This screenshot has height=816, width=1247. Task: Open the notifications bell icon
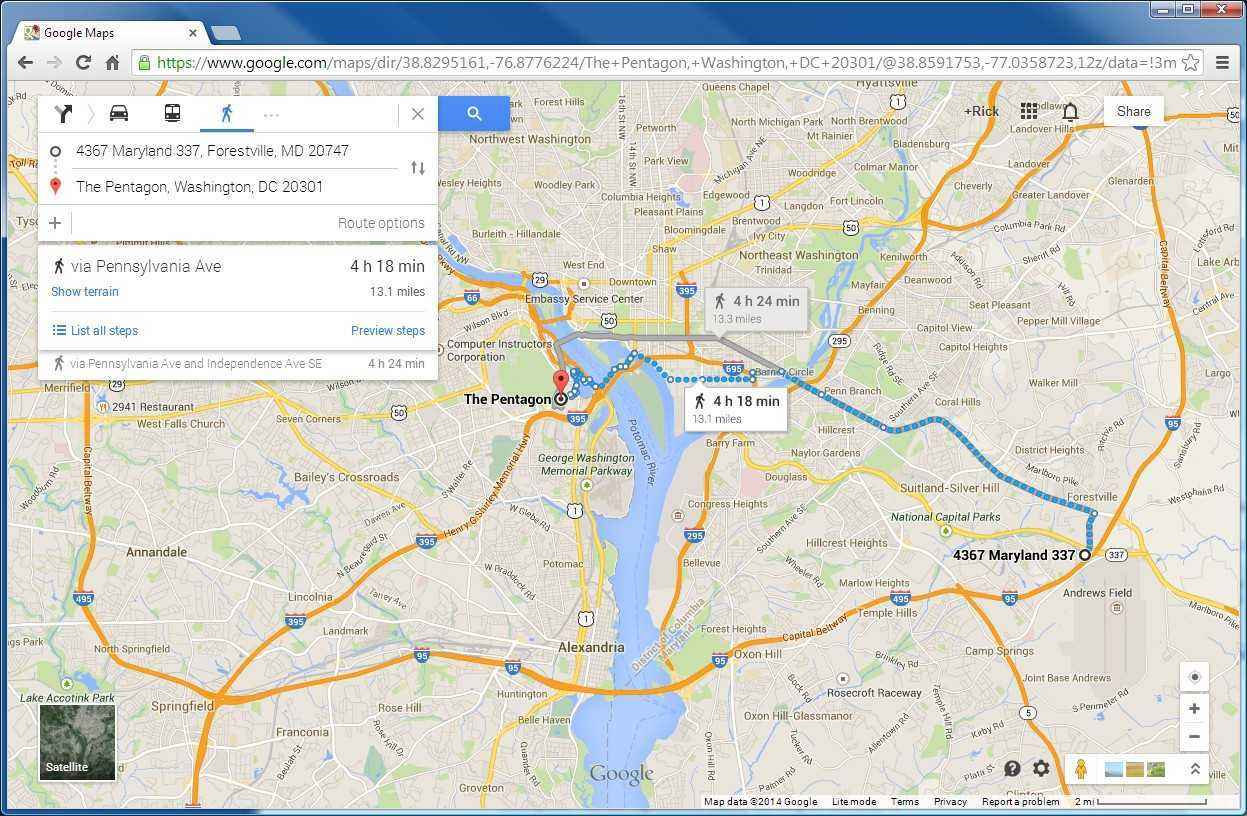point(1070,111)
